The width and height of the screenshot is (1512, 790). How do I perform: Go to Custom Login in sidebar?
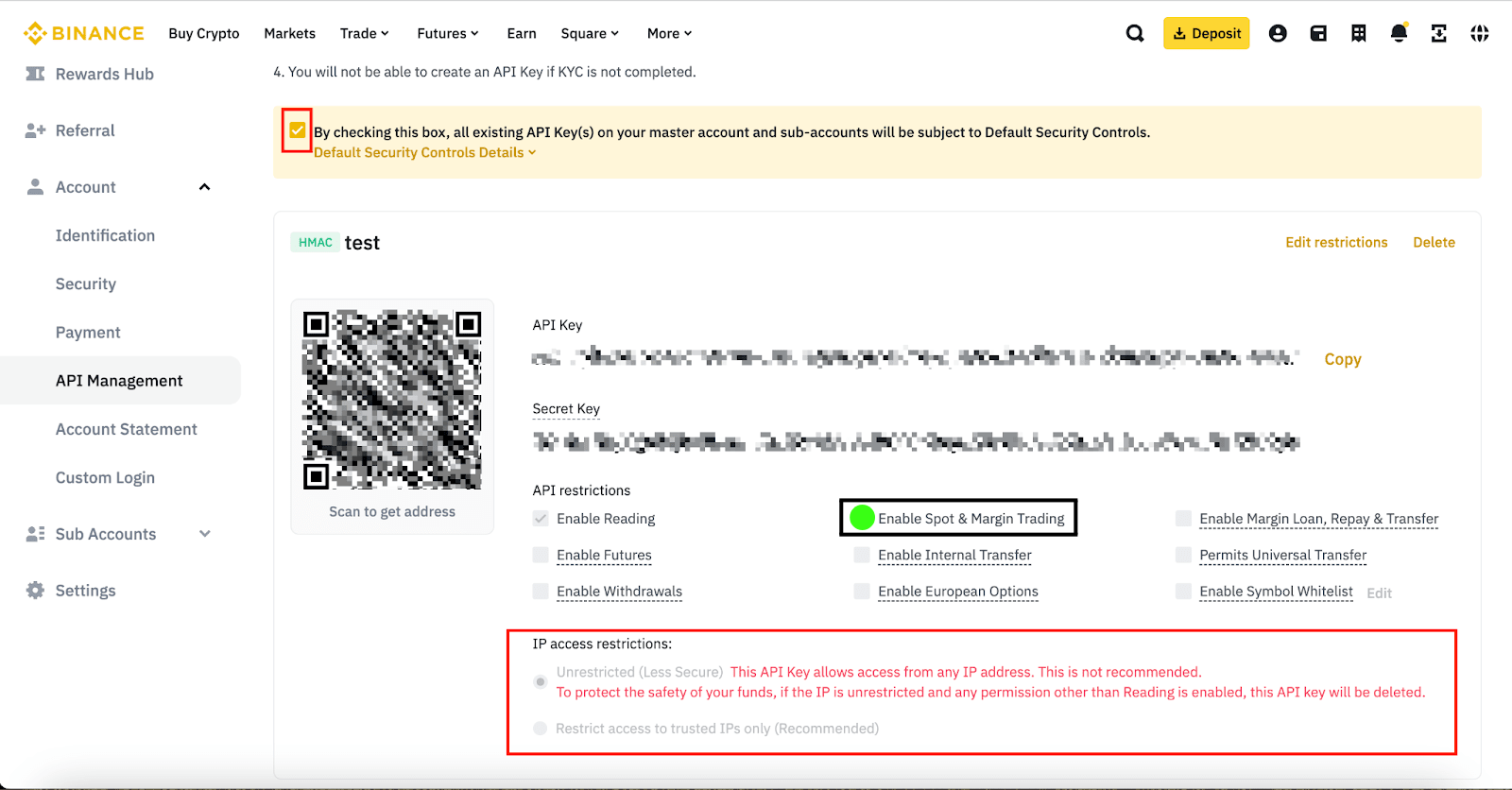click(x=105, y=477)
